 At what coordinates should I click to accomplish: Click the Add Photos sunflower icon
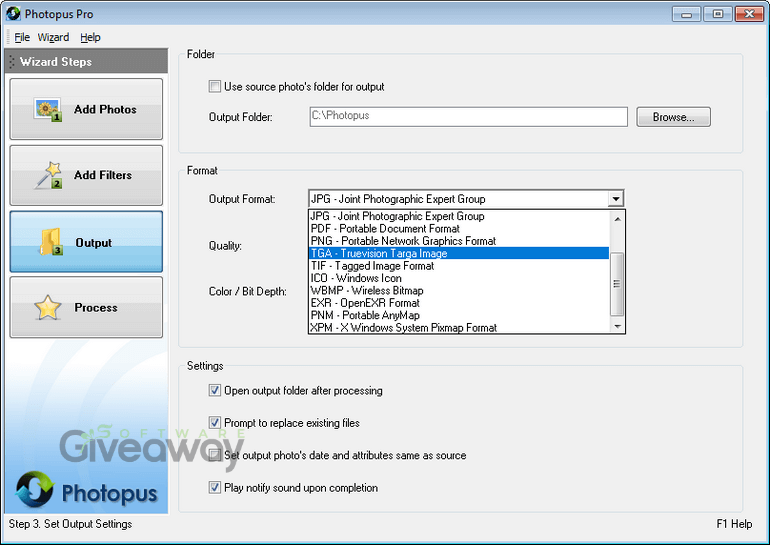coord(48,109)
